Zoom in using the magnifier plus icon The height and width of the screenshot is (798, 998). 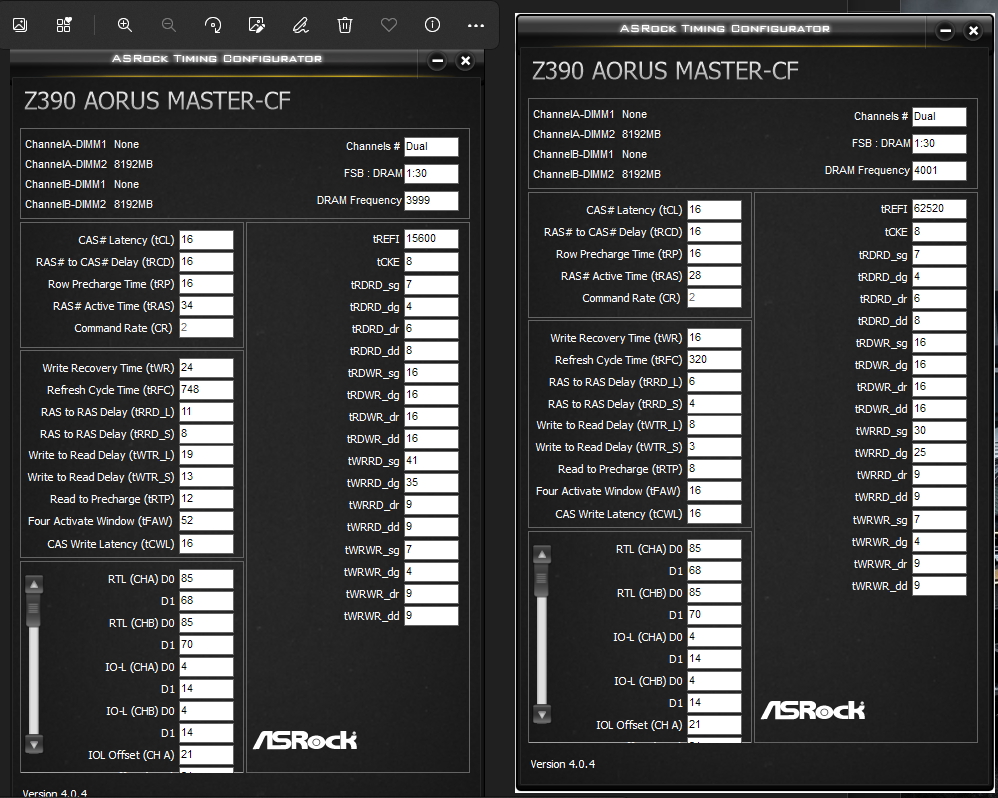pos(125,25)
